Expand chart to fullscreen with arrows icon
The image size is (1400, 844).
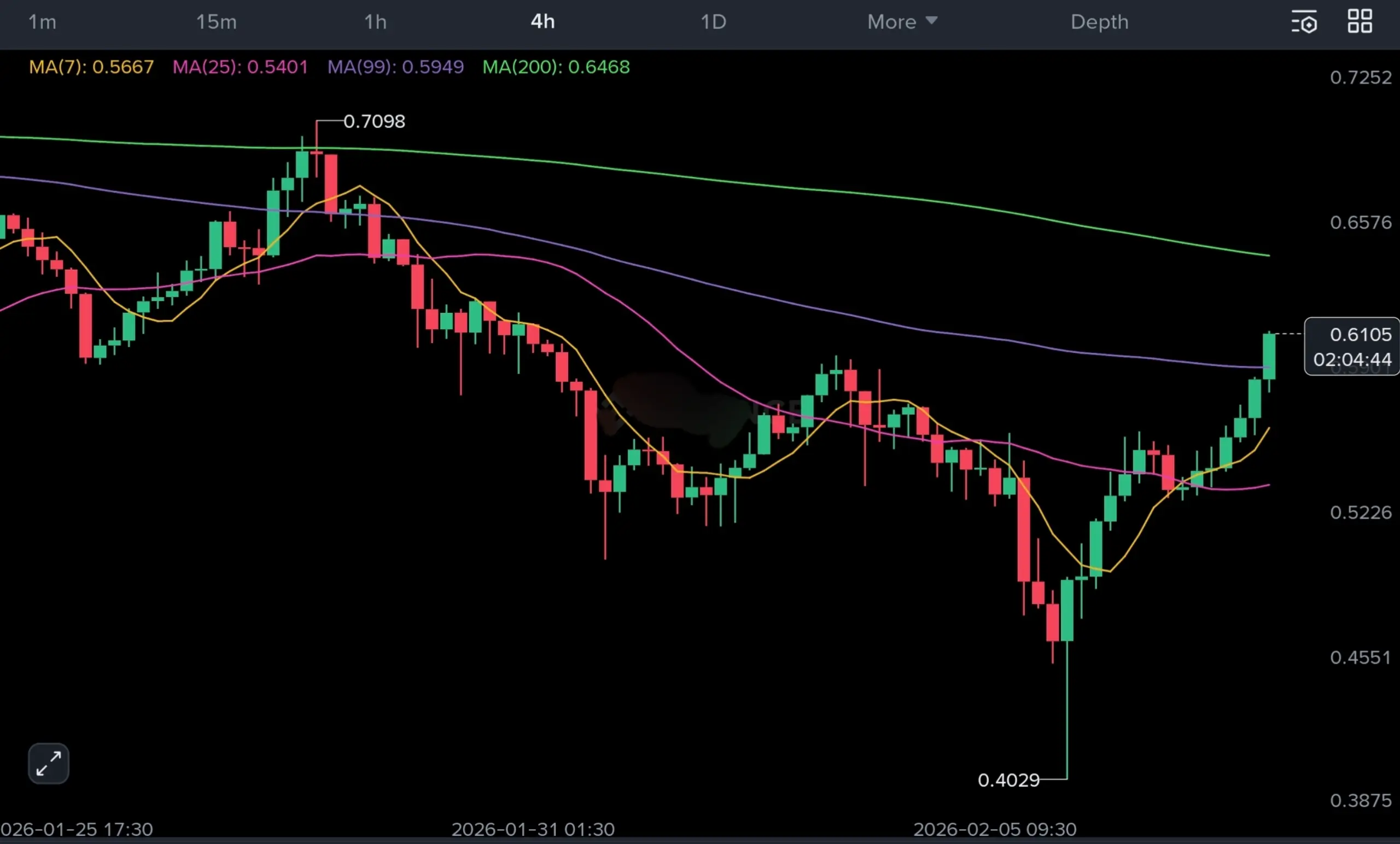point(48,763)
